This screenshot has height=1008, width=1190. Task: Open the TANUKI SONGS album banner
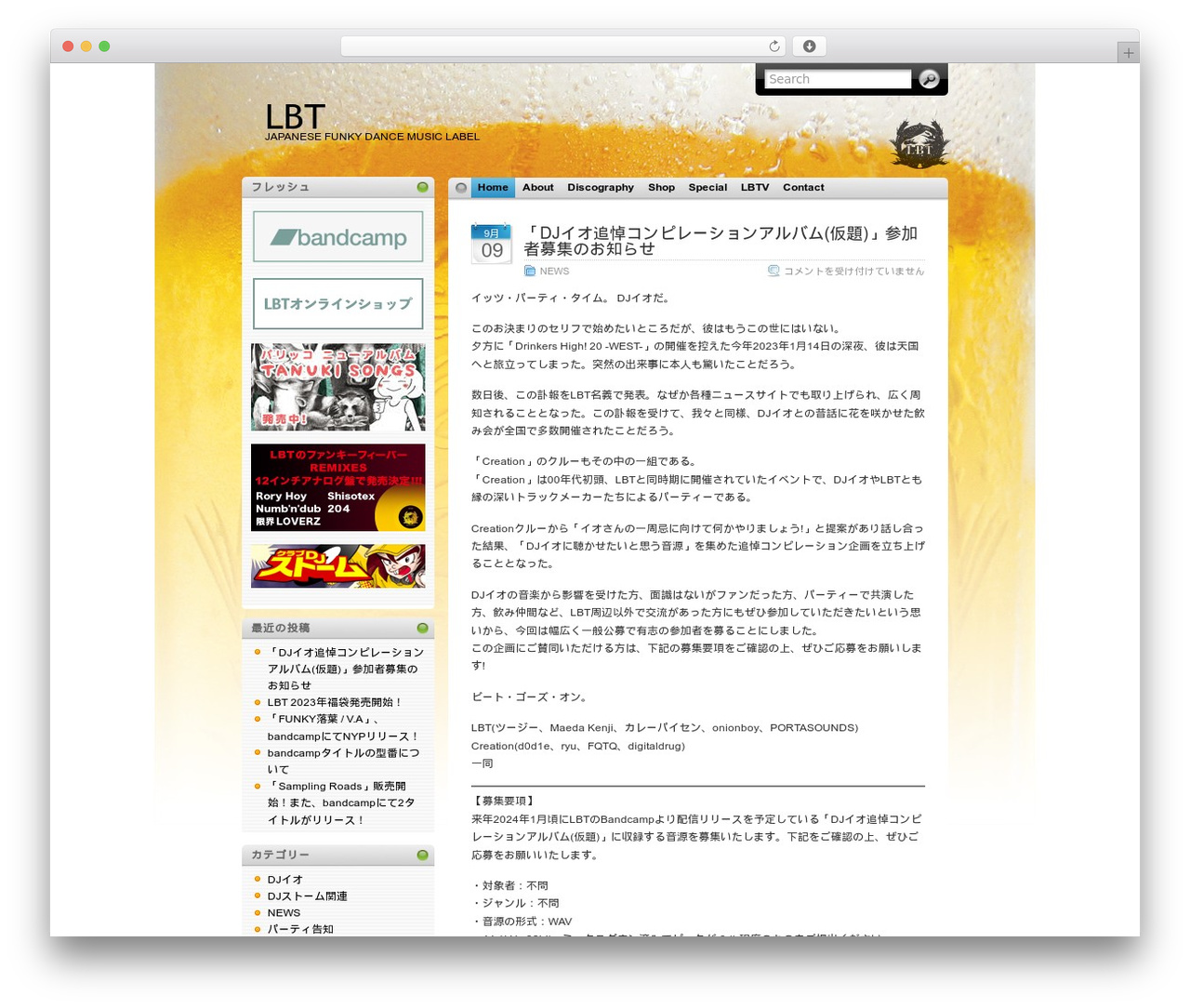[x=338, y=387]
